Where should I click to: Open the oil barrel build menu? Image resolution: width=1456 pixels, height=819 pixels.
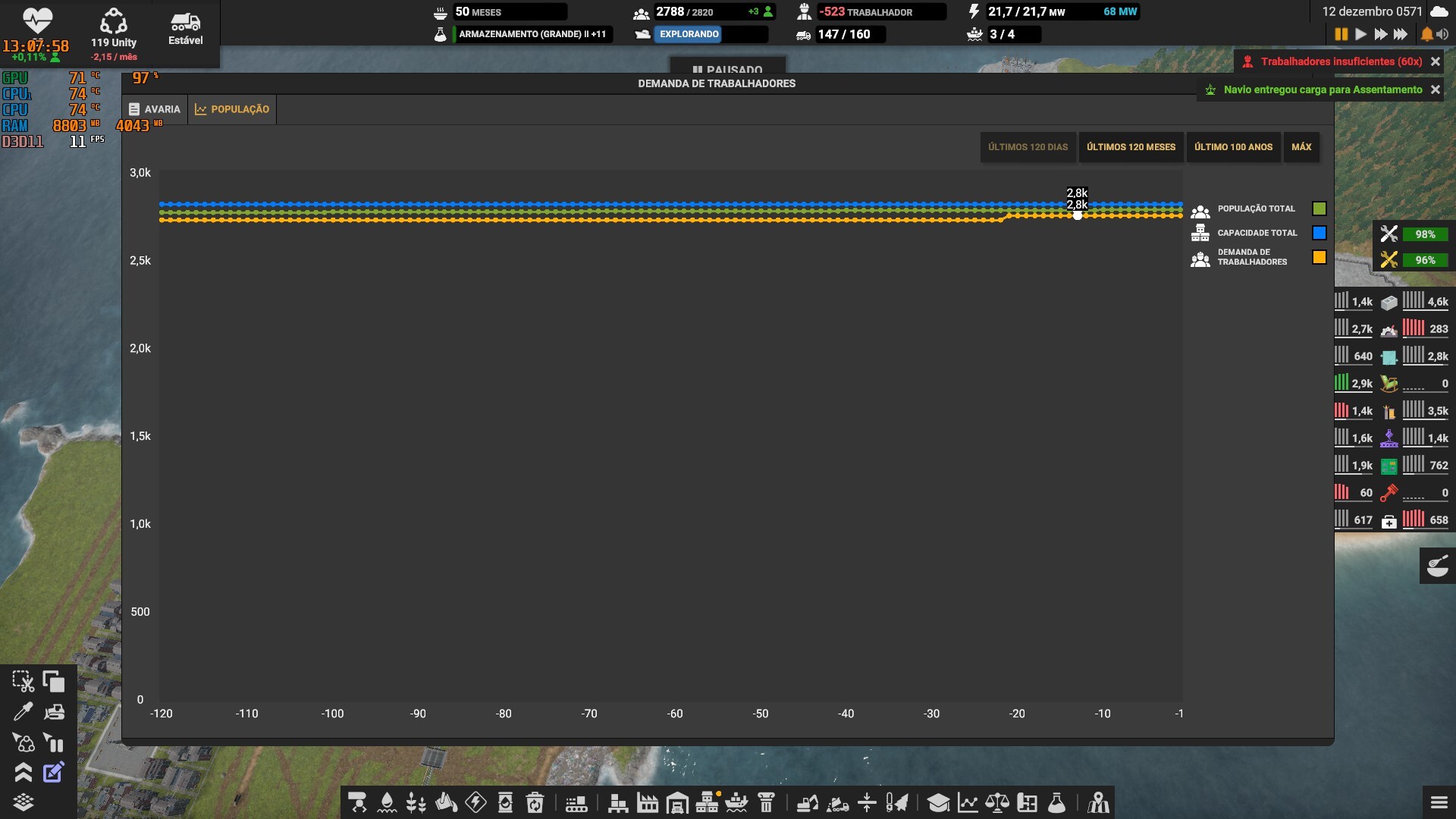[505, 802]
